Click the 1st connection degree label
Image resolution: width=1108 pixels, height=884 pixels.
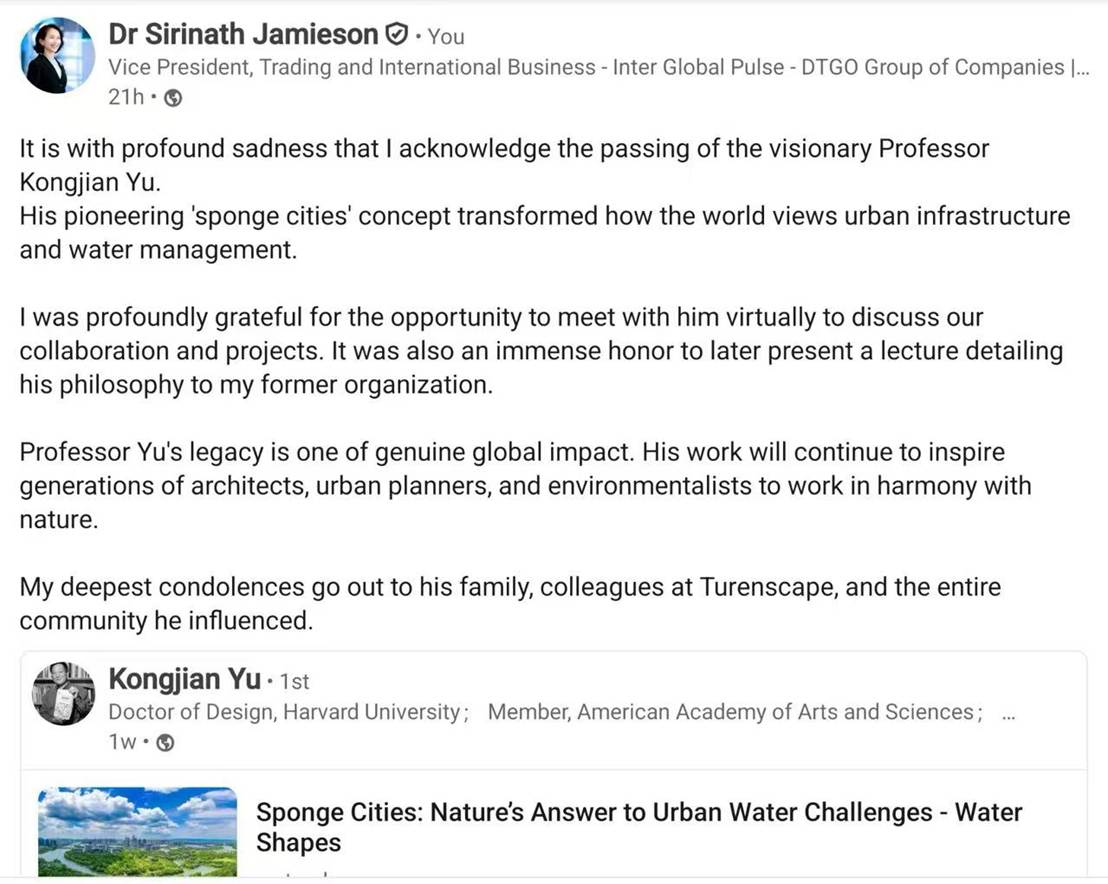(x=294, y=681)
